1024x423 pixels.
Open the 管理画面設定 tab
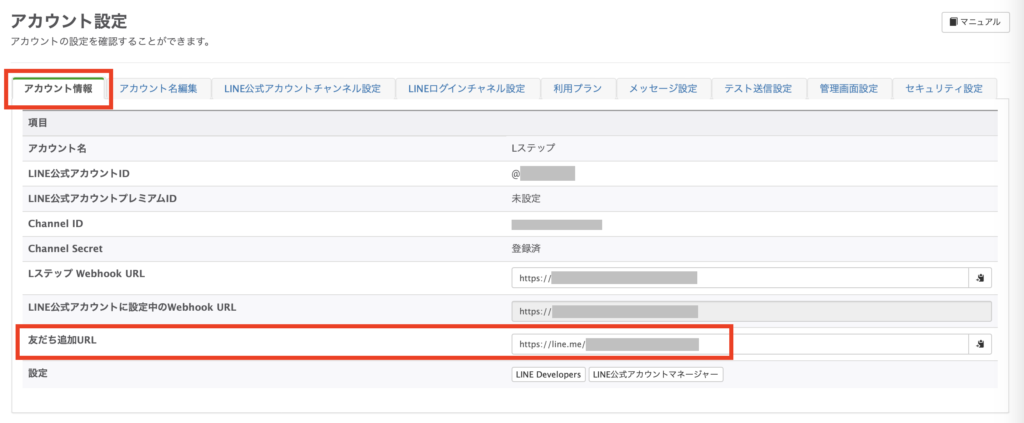click(x=847, y=89)
